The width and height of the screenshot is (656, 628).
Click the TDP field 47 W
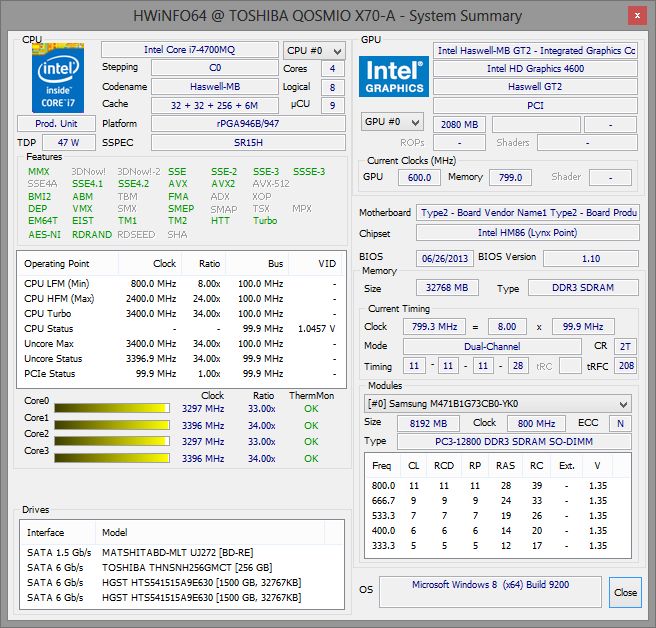[69, 143]
